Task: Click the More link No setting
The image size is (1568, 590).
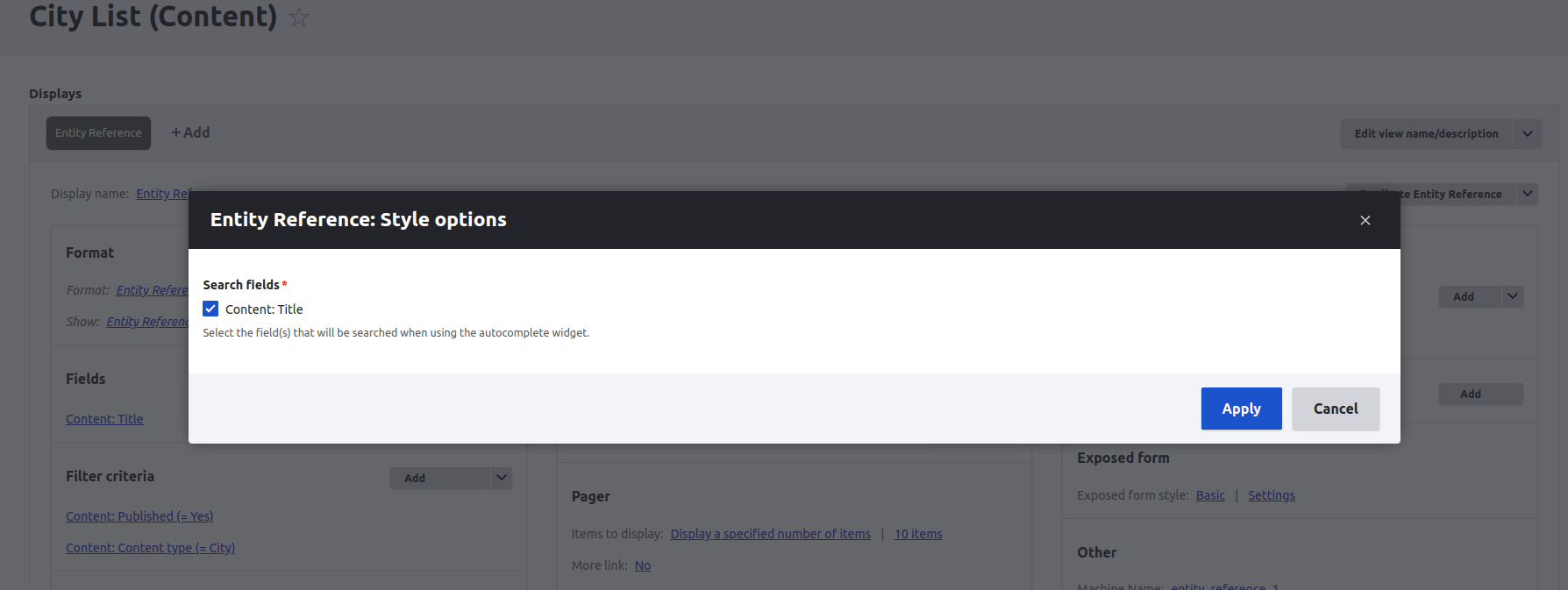Action: tap(642, 565)
